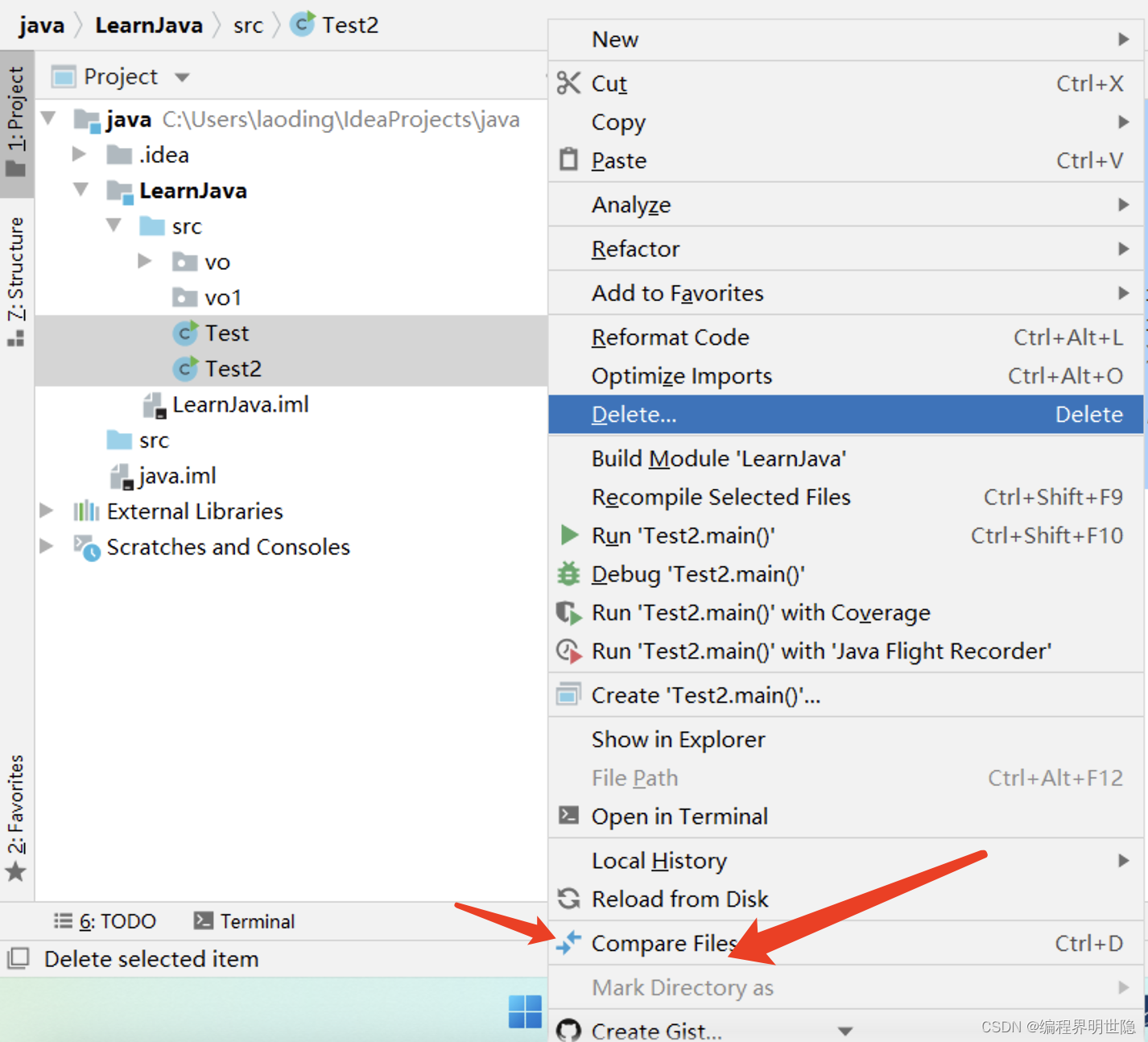Click the Compare Files arrows icon
This screenshot has height=1042, width=1148.
[x=568, y=942]
